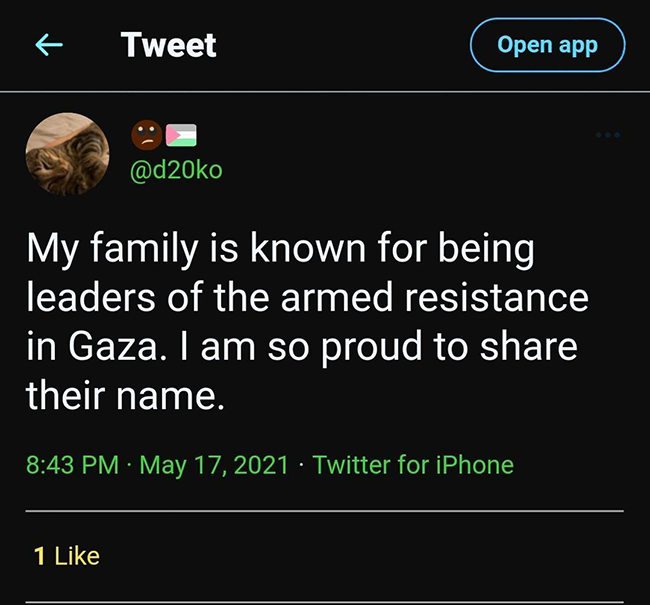
Task: Tap the Open app button
Action: click(548, 45)
